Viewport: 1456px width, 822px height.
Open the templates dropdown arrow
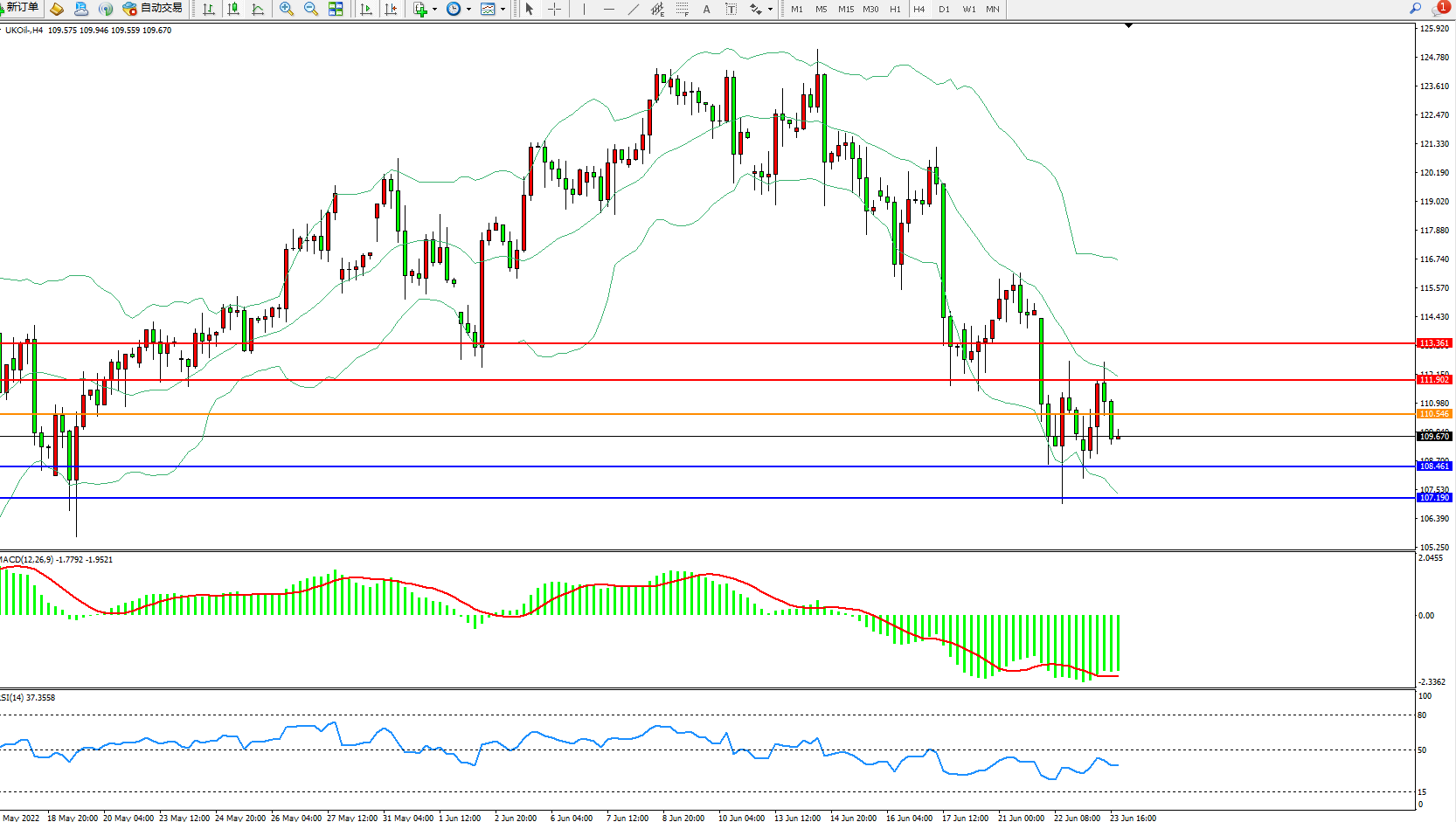(503, 9)
